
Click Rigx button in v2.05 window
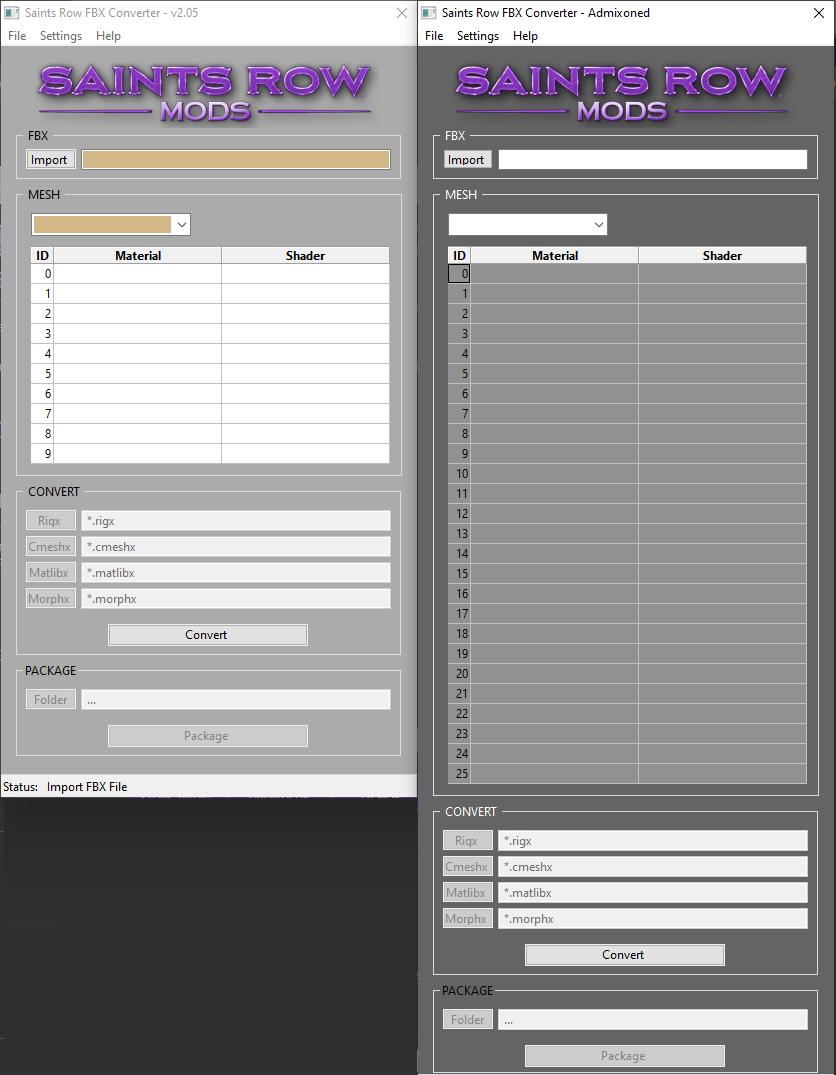(x=51, y=520)
